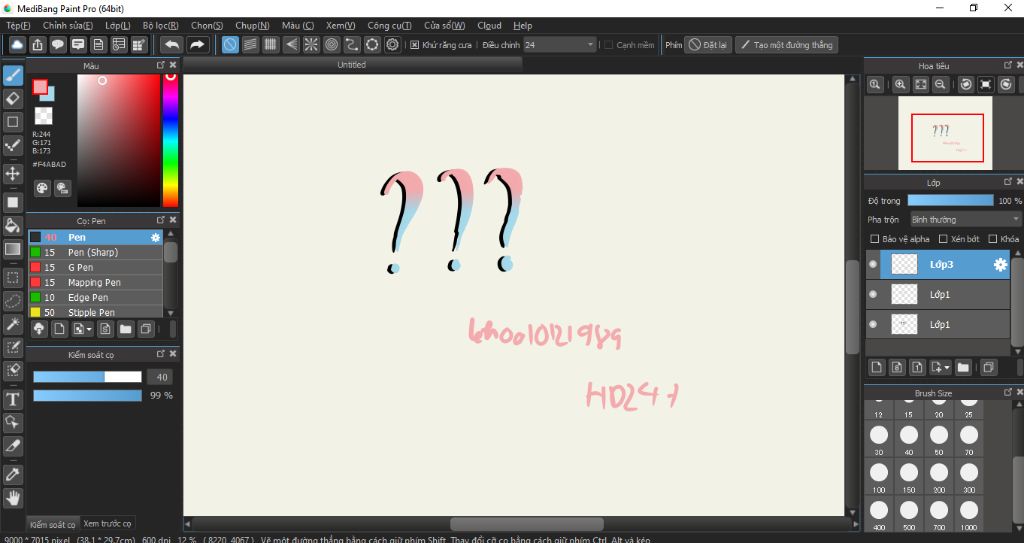Enable radial snap guide

pyautogui.click(x=311, y=44)
